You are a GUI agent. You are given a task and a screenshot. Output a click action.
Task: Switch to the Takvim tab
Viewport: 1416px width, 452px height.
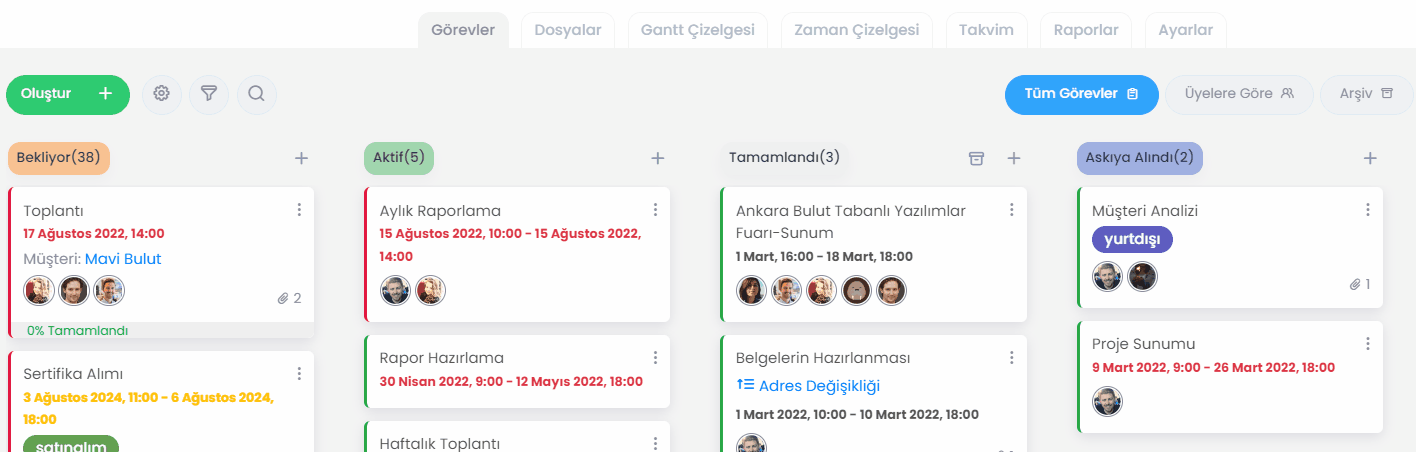986,30
